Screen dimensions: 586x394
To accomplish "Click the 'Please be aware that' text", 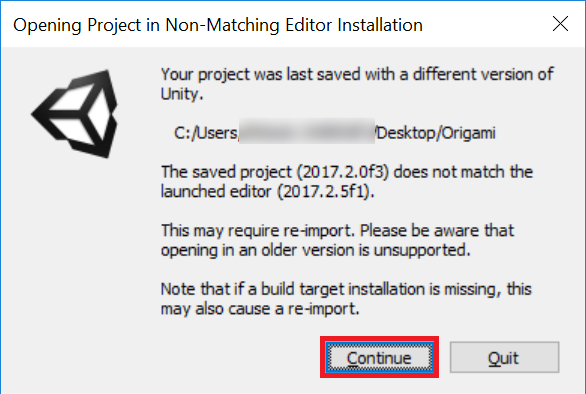I will pos(437,231).
